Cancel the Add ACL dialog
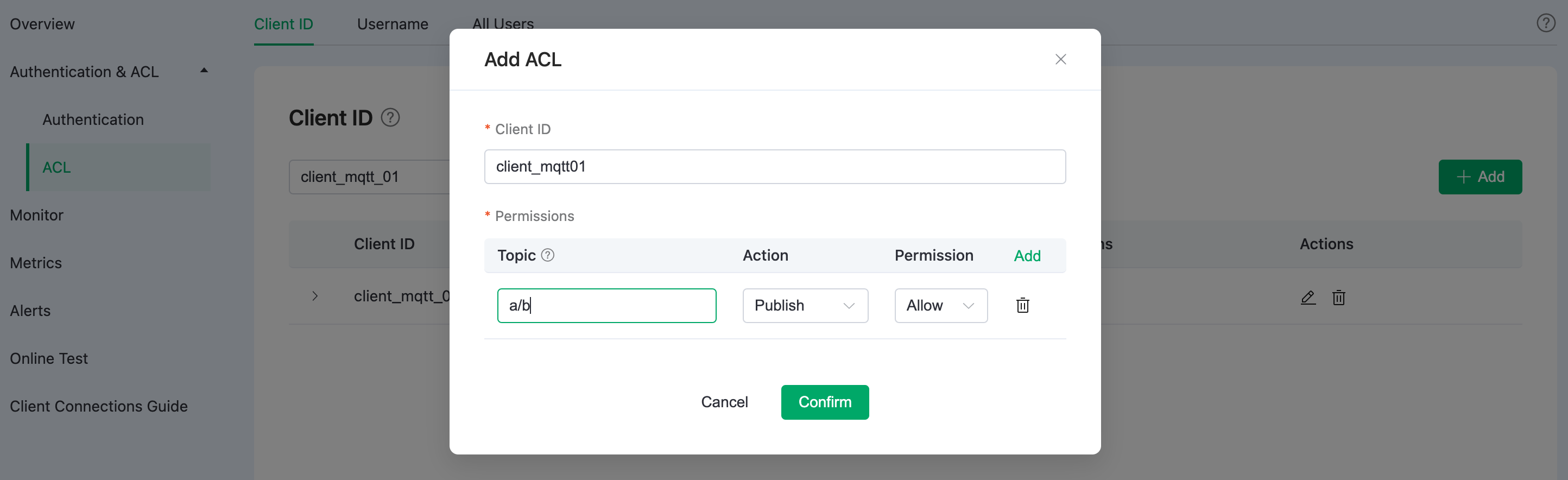 tap(724, 402)
